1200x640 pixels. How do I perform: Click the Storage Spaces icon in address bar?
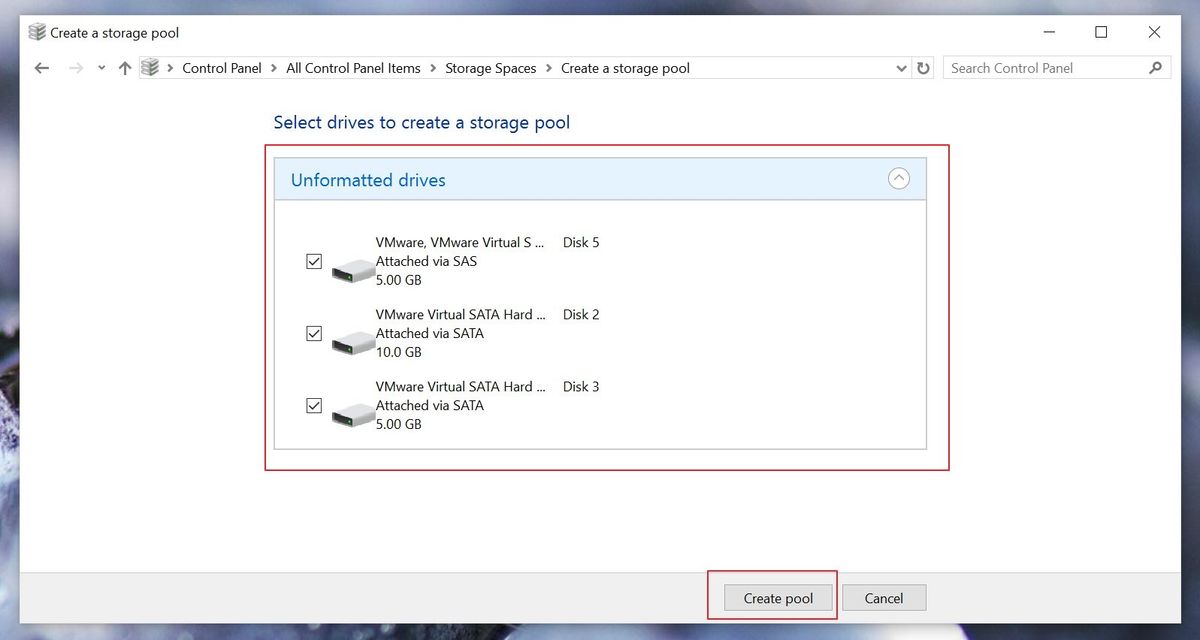[151, 67]
